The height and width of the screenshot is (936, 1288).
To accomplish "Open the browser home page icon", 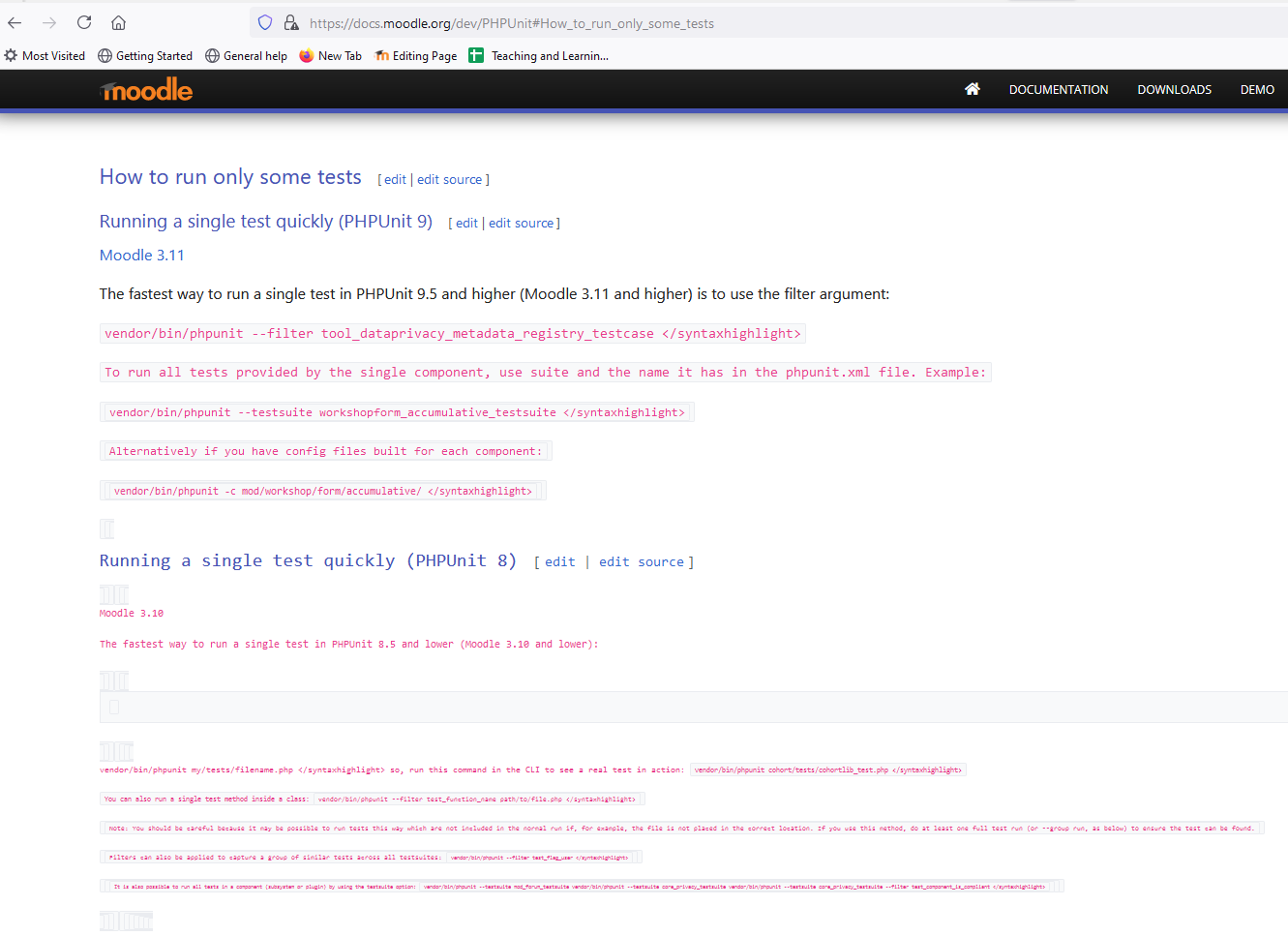I will pos(118,22).
